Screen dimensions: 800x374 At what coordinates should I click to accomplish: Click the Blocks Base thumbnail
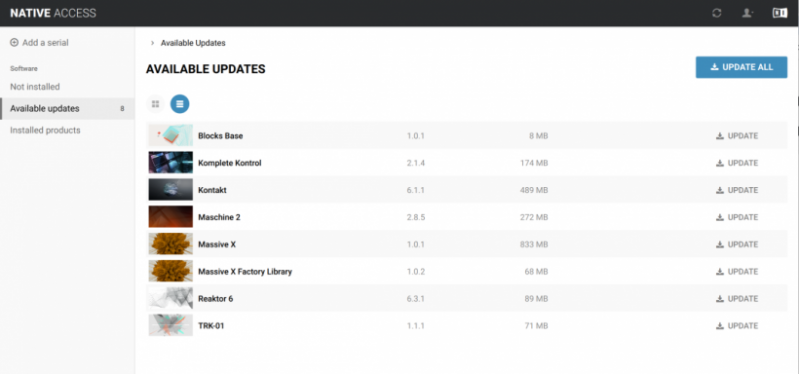click(x=171, y=136)
